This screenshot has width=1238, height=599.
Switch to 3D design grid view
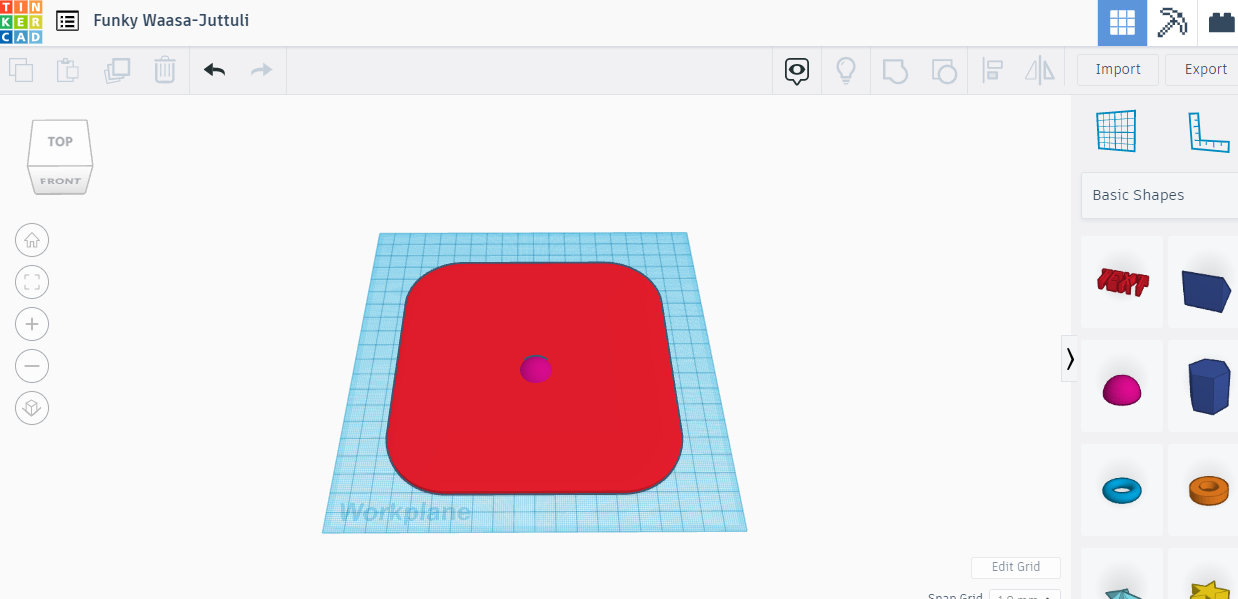coord(1122,23)
